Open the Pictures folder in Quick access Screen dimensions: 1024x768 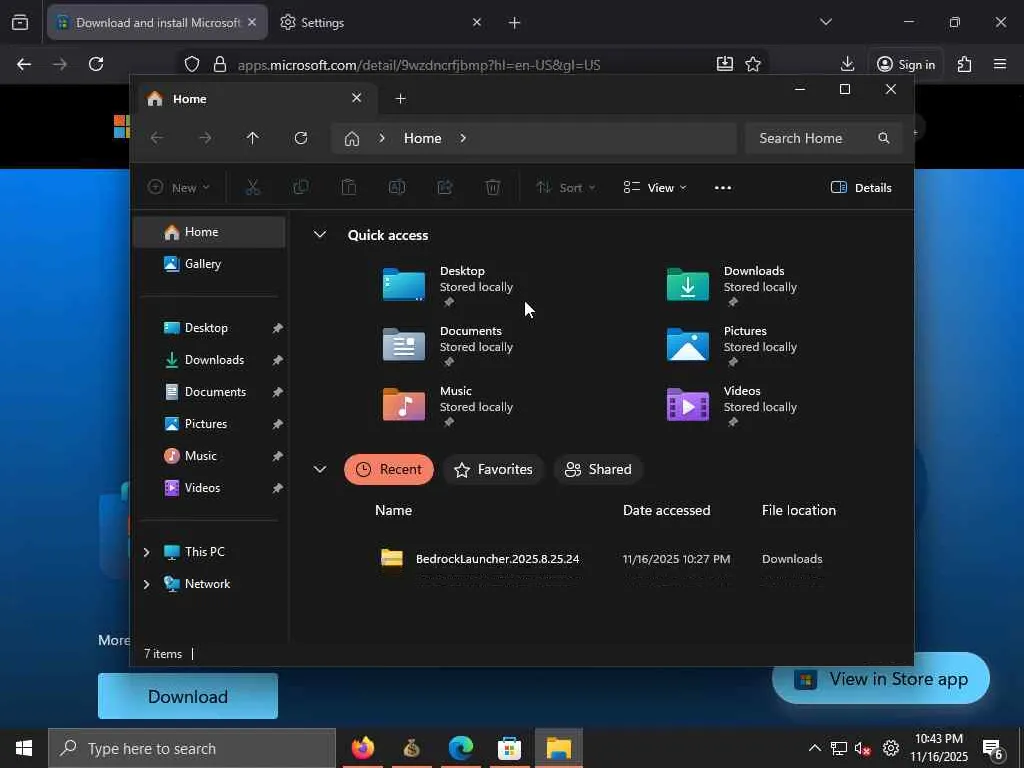click(733, 345)
